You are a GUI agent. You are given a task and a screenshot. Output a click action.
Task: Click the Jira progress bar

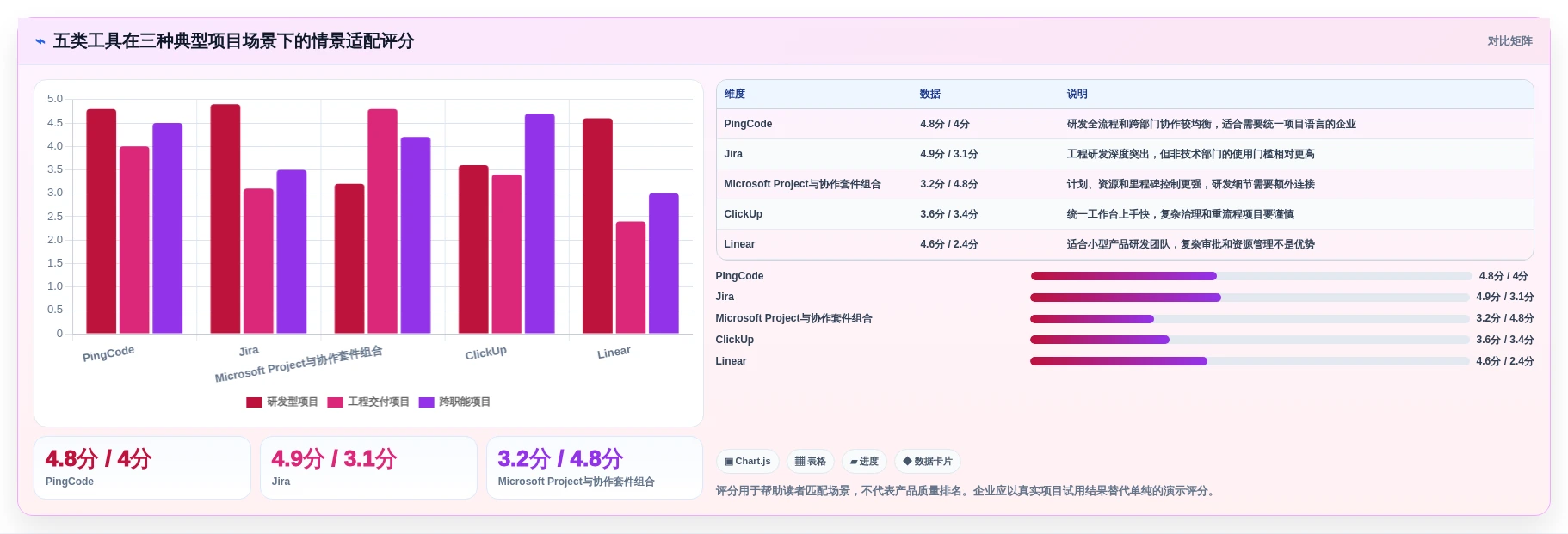tap(1250, 298)
